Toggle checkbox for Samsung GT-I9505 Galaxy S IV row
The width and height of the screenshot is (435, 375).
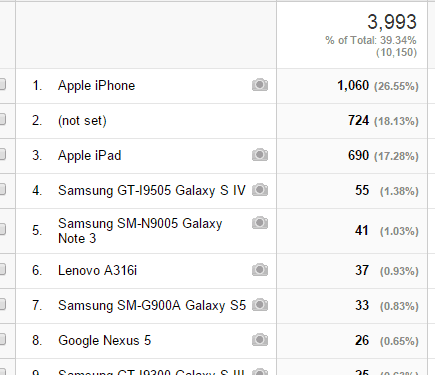tap(2, 189)
